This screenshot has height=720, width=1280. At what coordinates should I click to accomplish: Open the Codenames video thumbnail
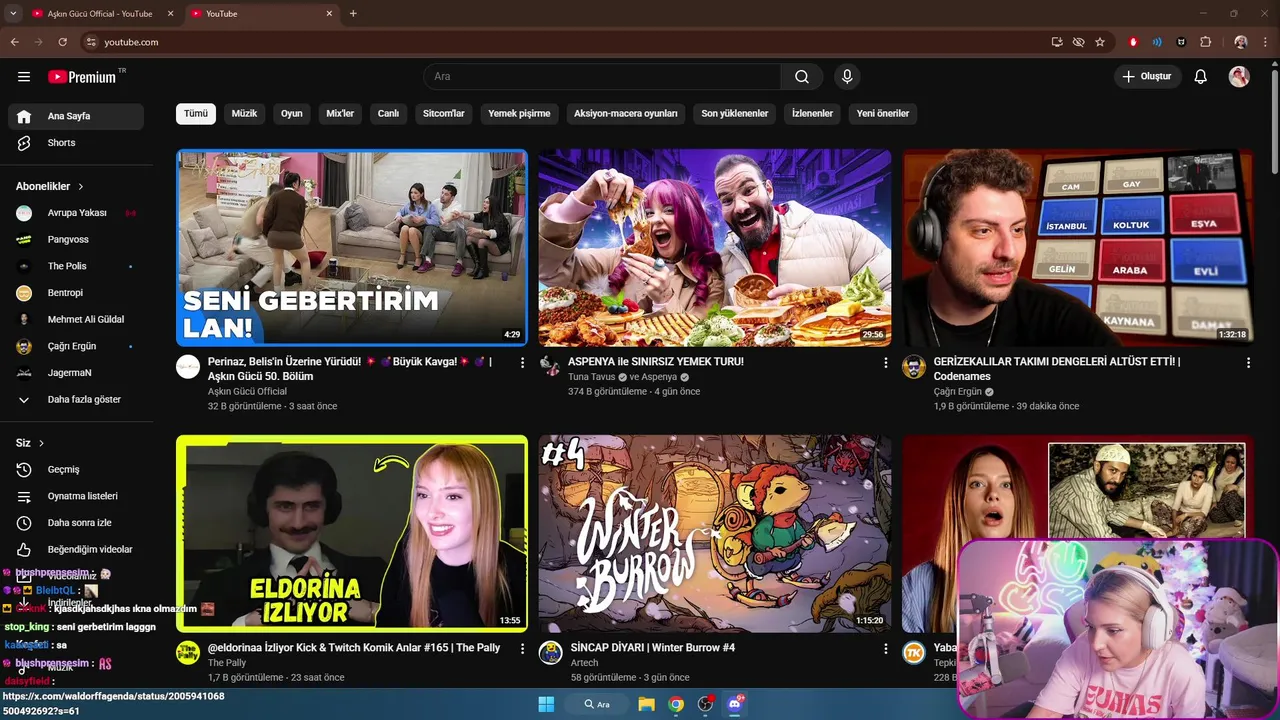tap(1078, 248)
